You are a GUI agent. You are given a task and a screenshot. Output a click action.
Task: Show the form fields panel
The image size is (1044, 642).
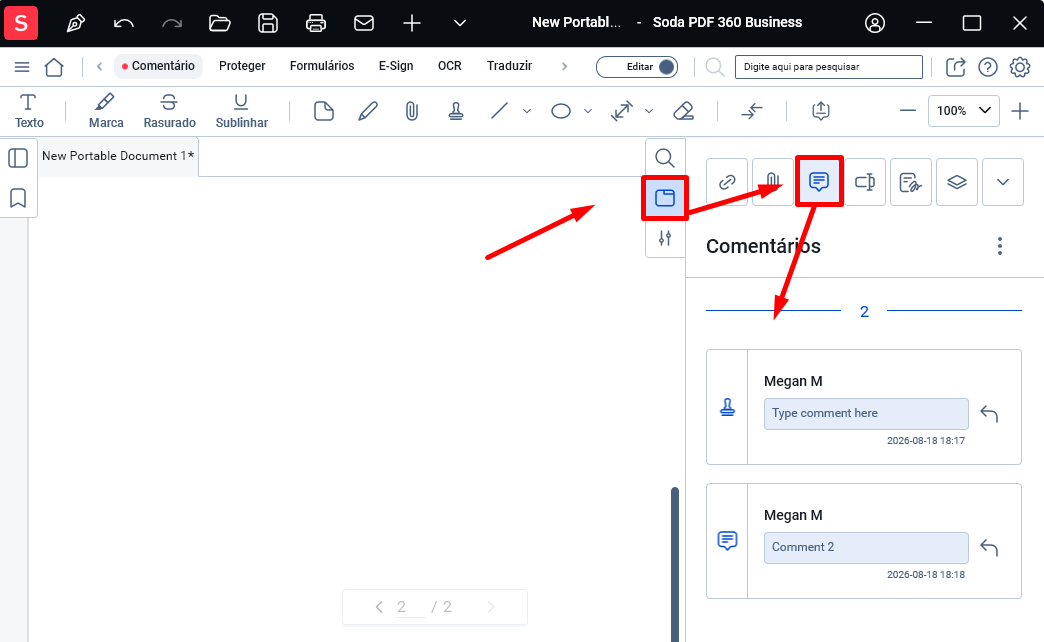click(x=865, y=182)
